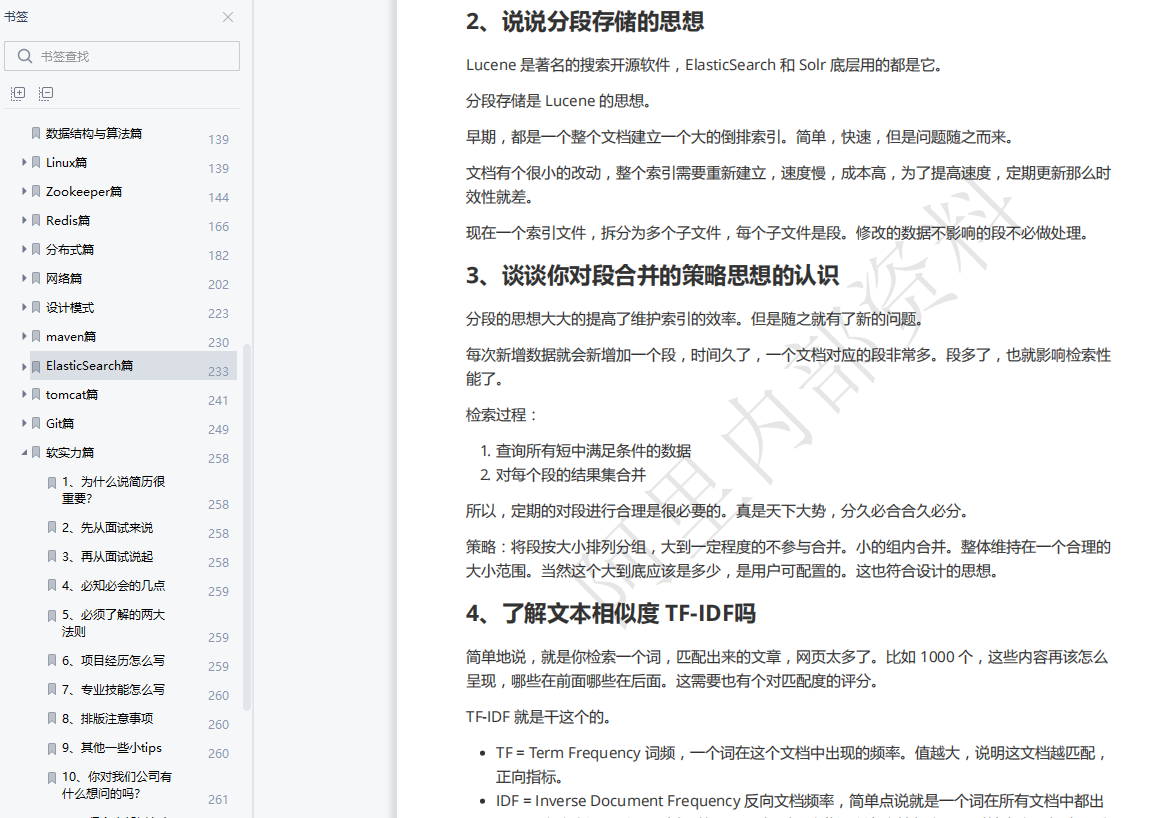The image size is (1165, 818).
Task: Expand the "ElasticSearch篇" bookmark arrow
Action: (23, 365)
